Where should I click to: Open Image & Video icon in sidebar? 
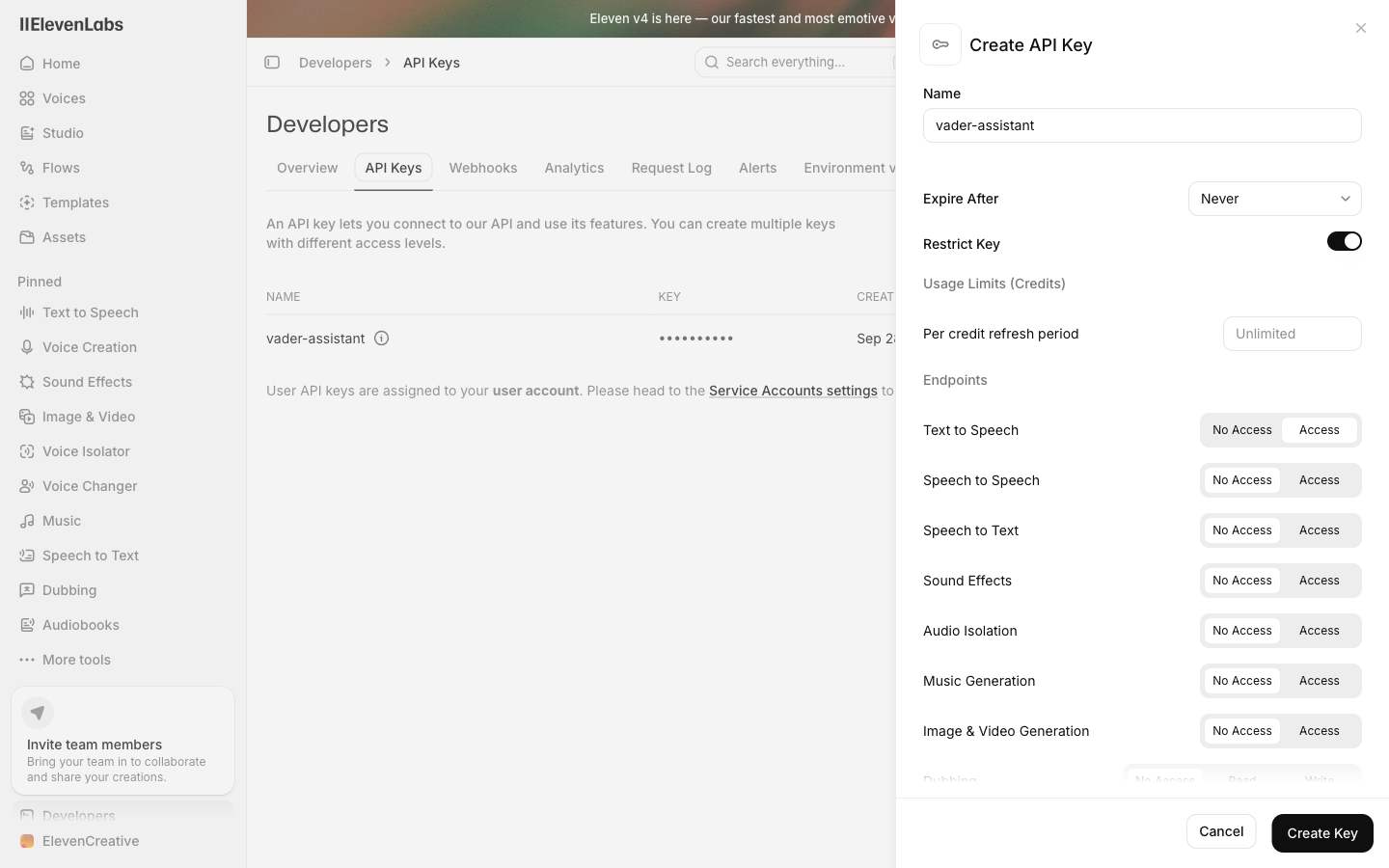click(27, 417)
